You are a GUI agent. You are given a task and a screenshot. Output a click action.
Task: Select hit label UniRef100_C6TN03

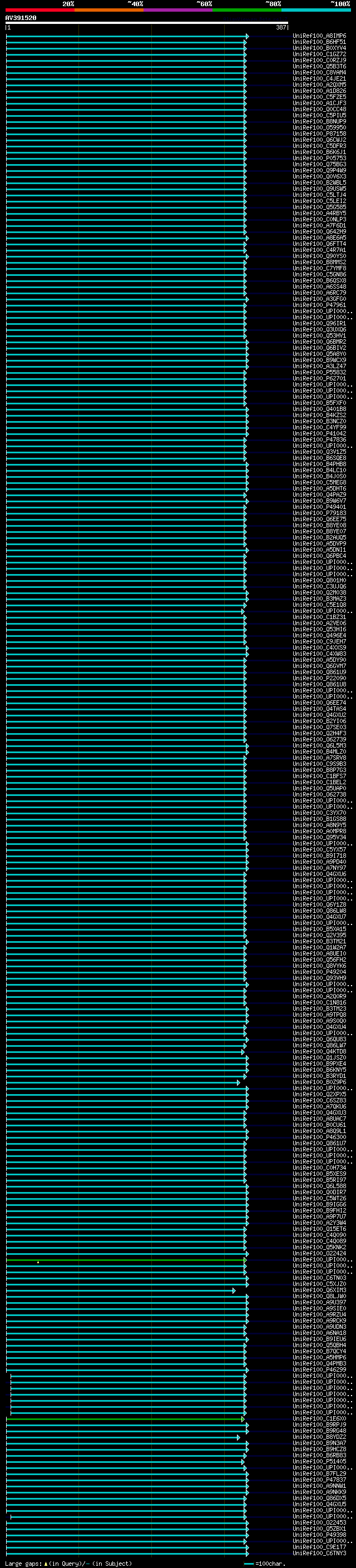pyautogui.click(x=319, y=1278)
